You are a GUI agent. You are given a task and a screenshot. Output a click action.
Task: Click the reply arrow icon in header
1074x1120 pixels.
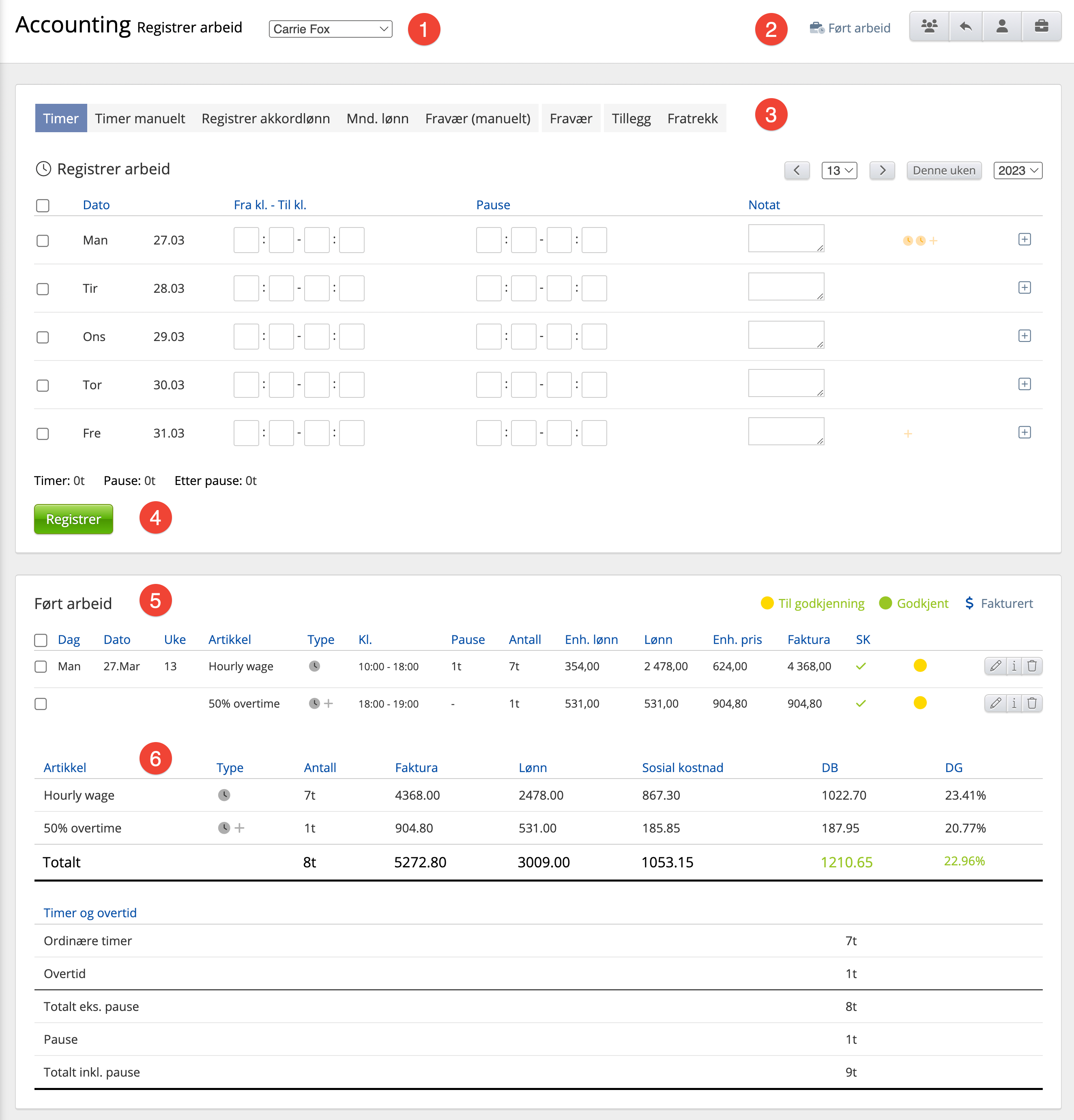(x=965, y=26)
